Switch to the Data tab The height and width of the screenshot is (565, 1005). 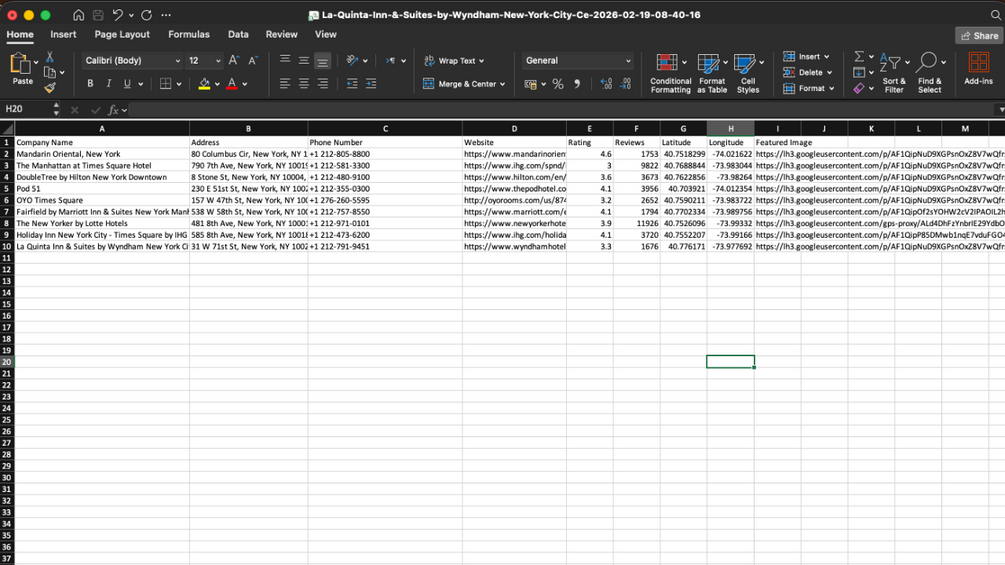238,35
